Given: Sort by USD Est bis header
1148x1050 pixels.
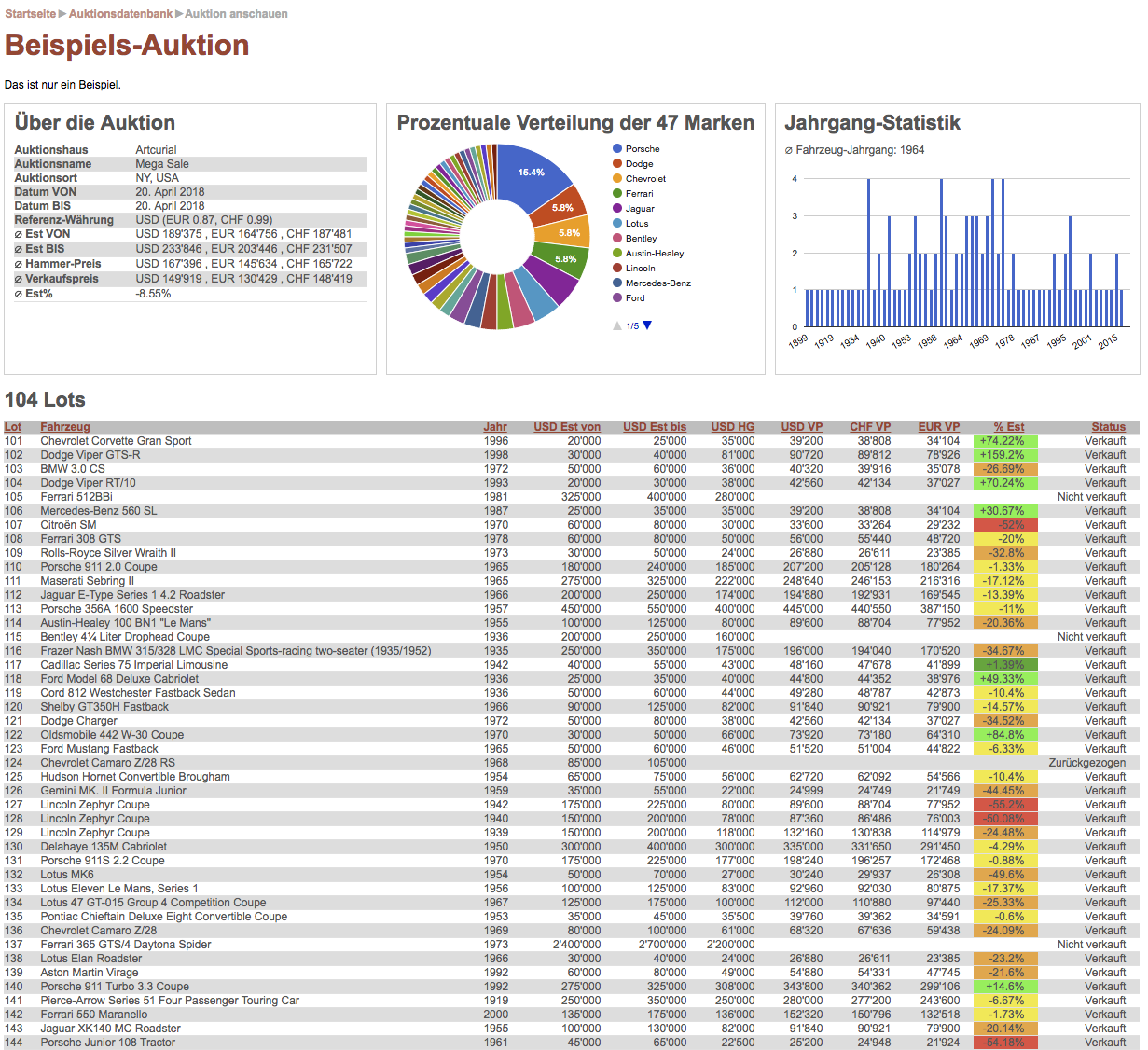Looking at the screenshot, I should click(655, 427).
